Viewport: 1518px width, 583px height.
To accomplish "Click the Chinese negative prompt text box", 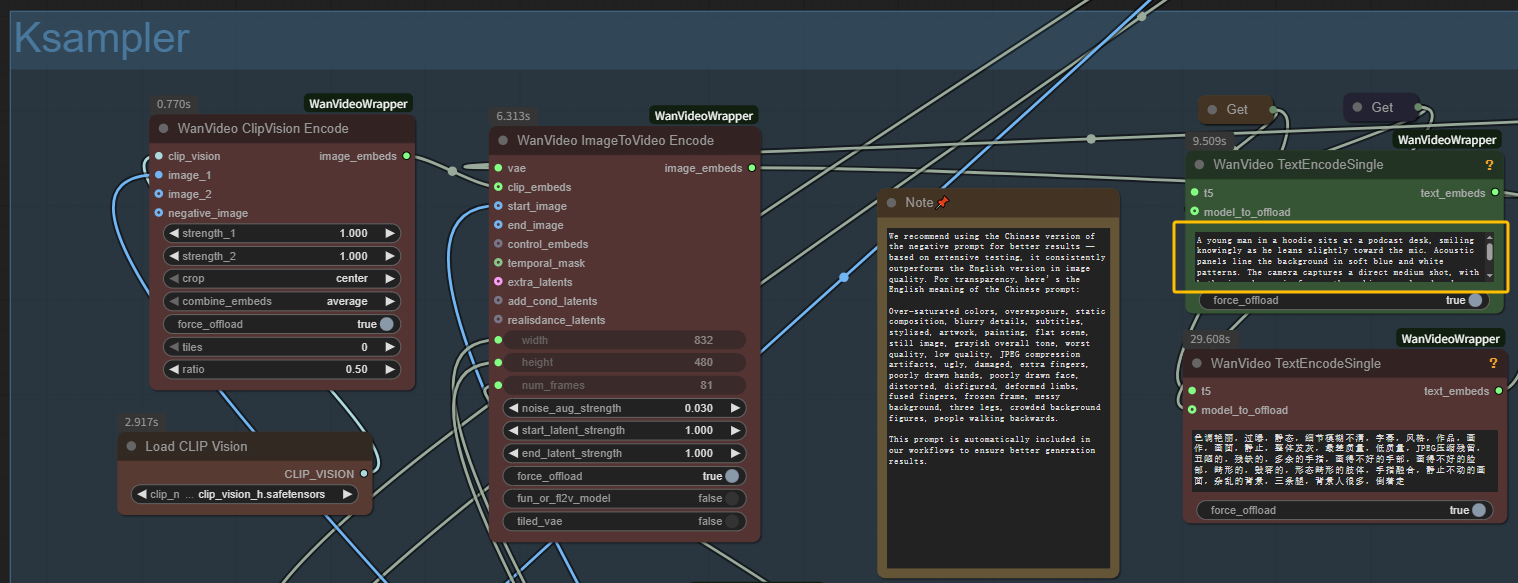I will point(1343,460).
